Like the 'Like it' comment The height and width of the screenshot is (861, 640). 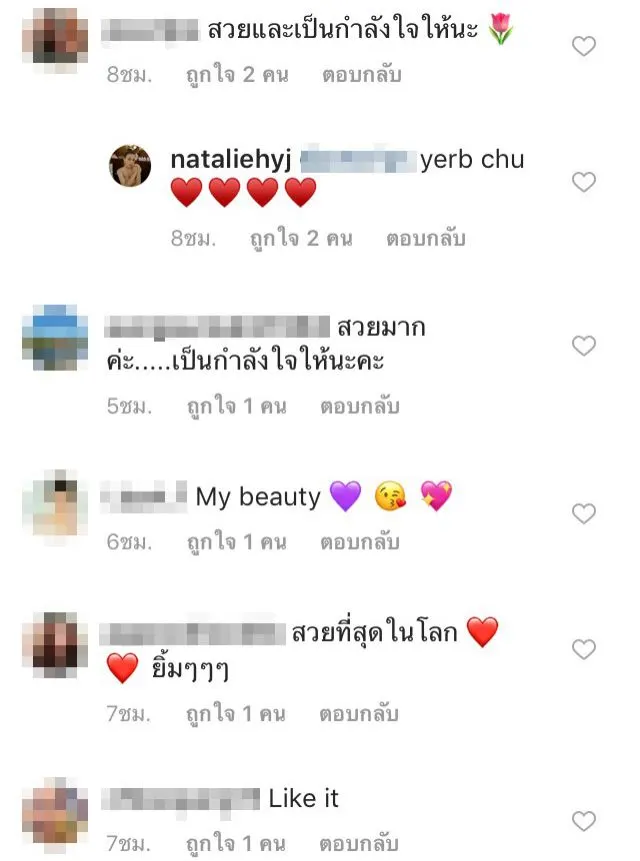tap(583, 821)
